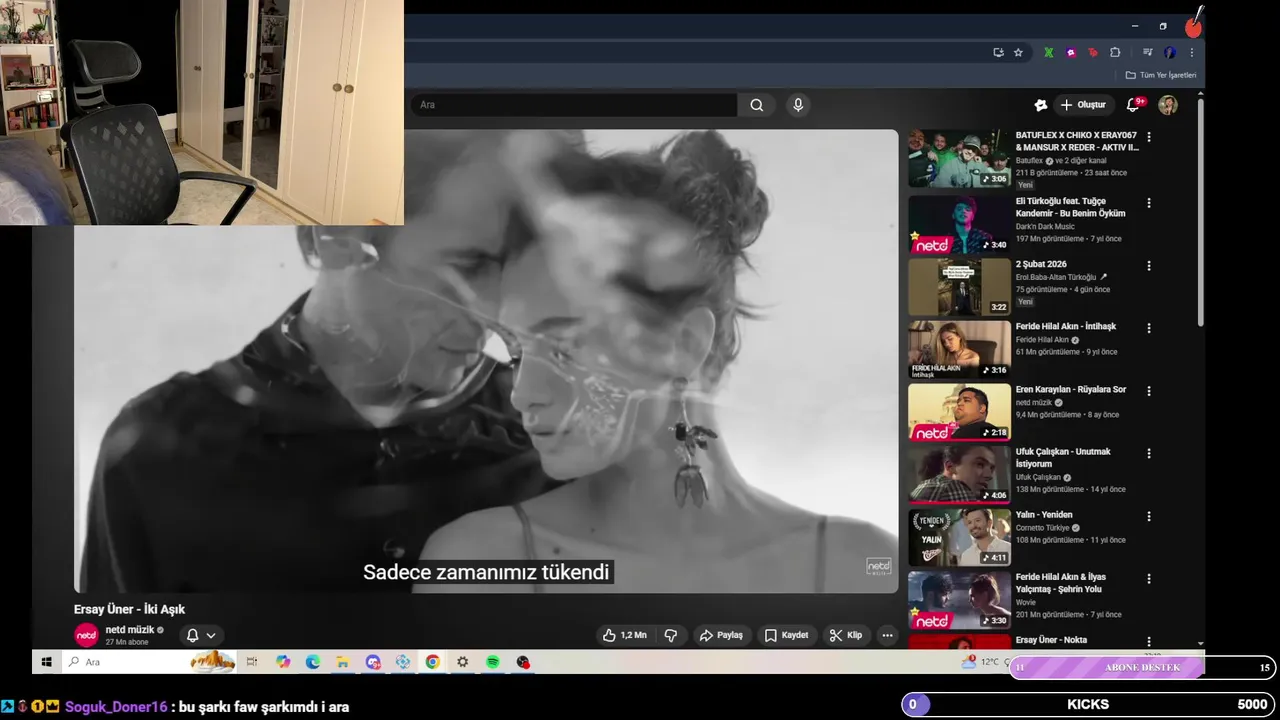The height and width of the screenshot is (720, 1280).
Task: Play Eli Türkoğlu Bu Benim Öyküm thumbnail
Action: (959, 225)
